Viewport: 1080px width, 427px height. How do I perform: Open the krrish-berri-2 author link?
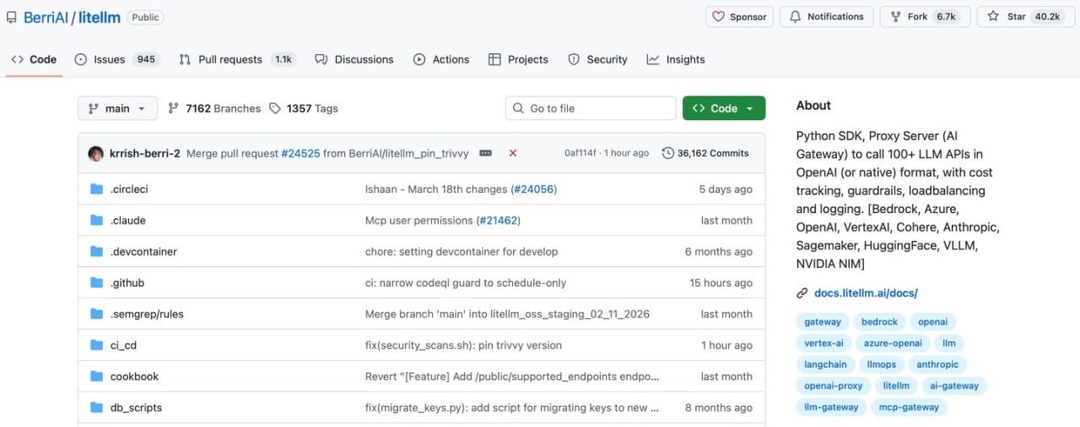point(145,154)
